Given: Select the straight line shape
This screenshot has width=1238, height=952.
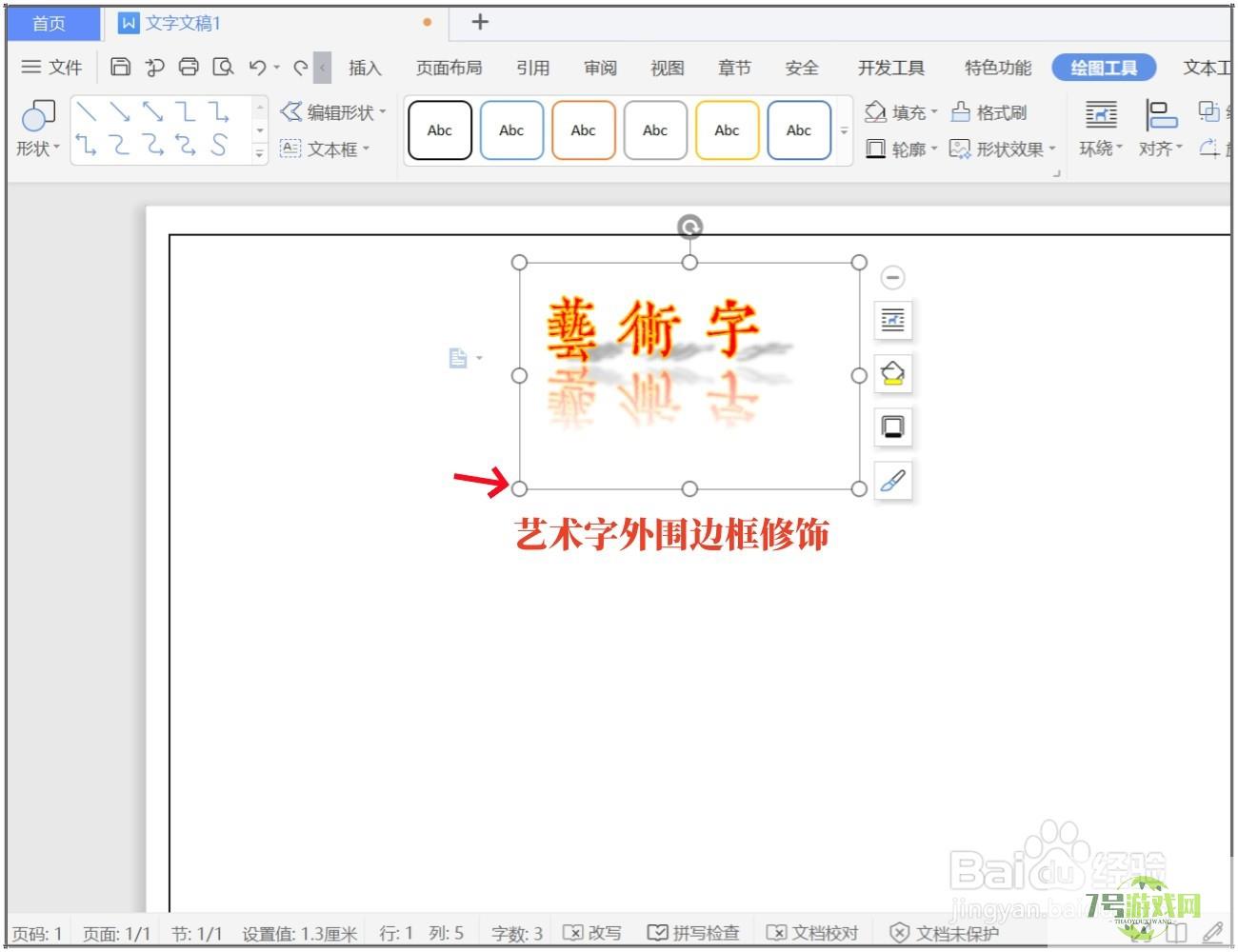Looking at the screenshot, I should pos(87,112).
